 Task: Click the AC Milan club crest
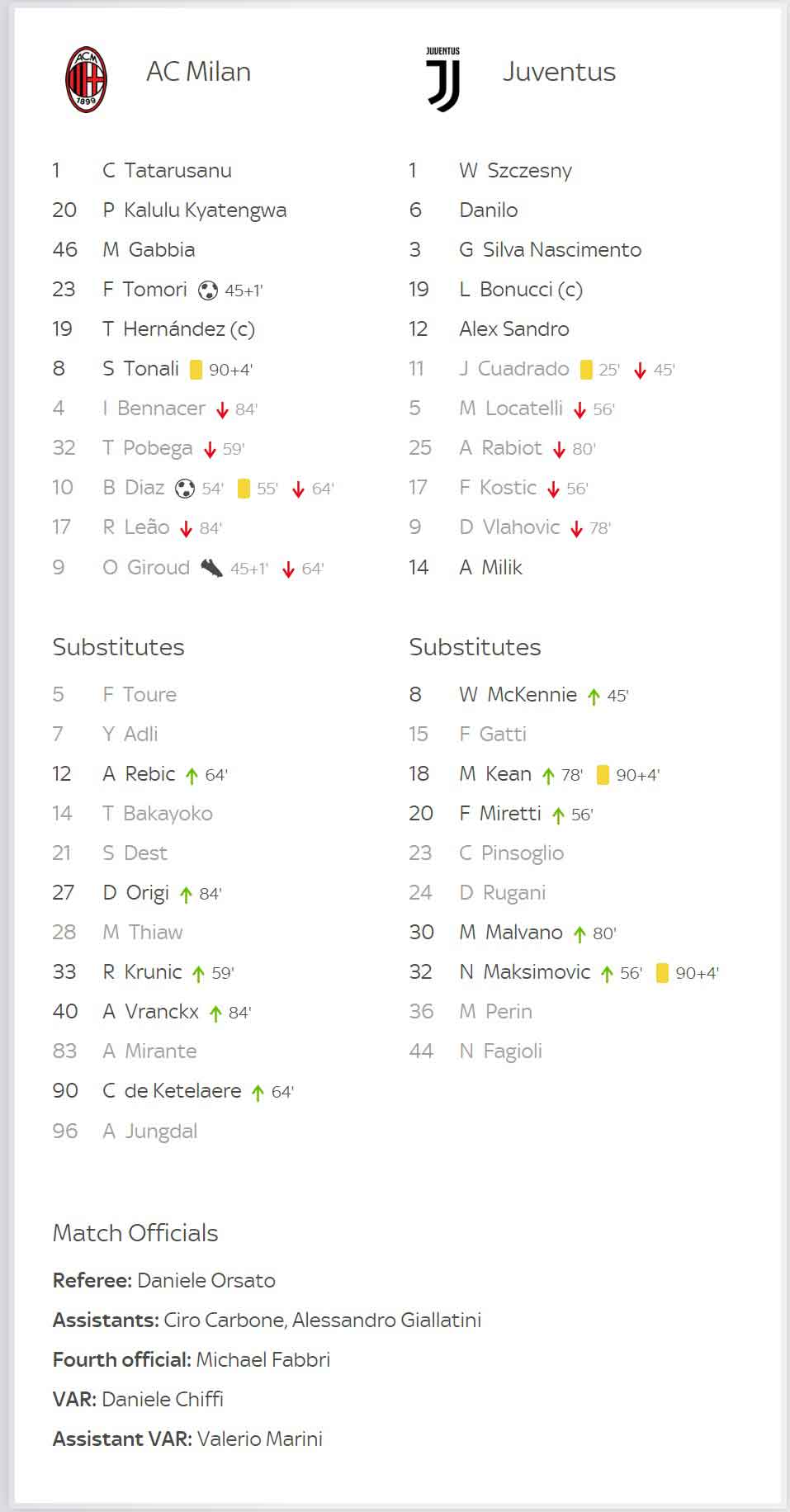pyautogui.click(x=86, y=79)
